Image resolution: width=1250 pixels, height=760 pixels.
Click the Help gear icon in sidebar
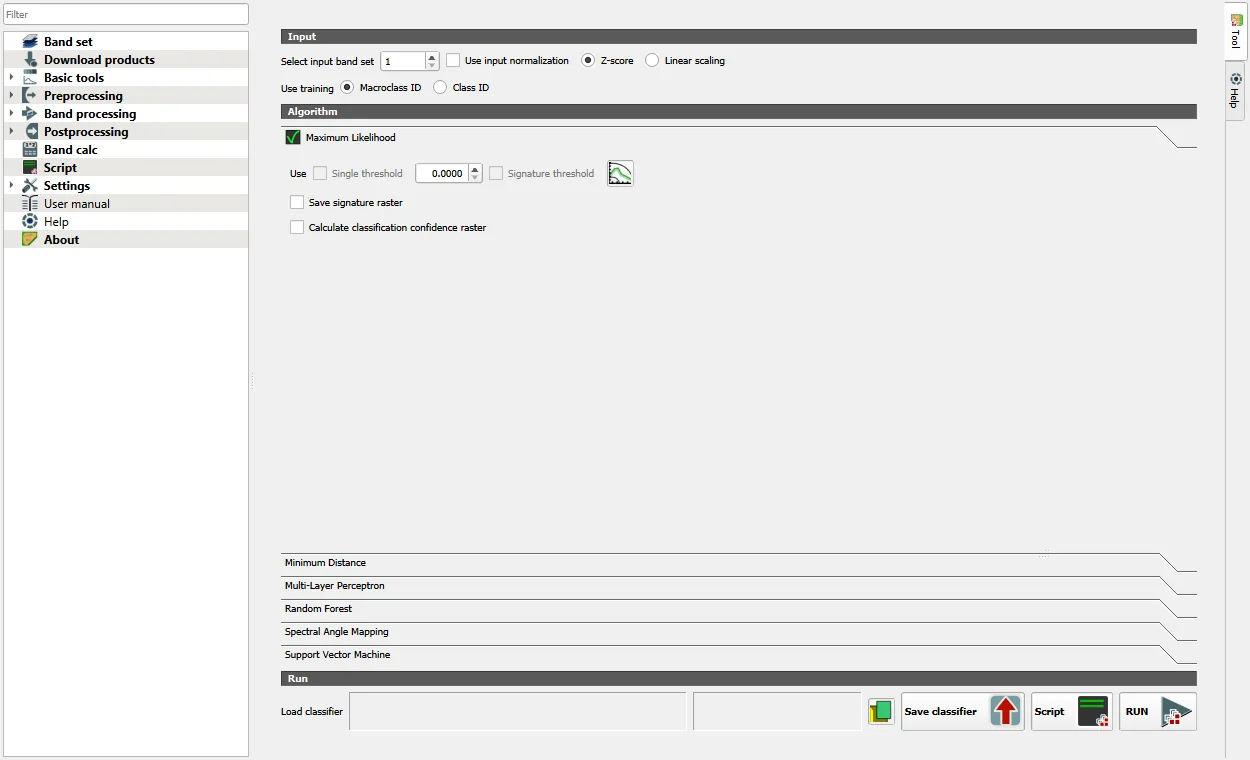[x=30, y=222]
